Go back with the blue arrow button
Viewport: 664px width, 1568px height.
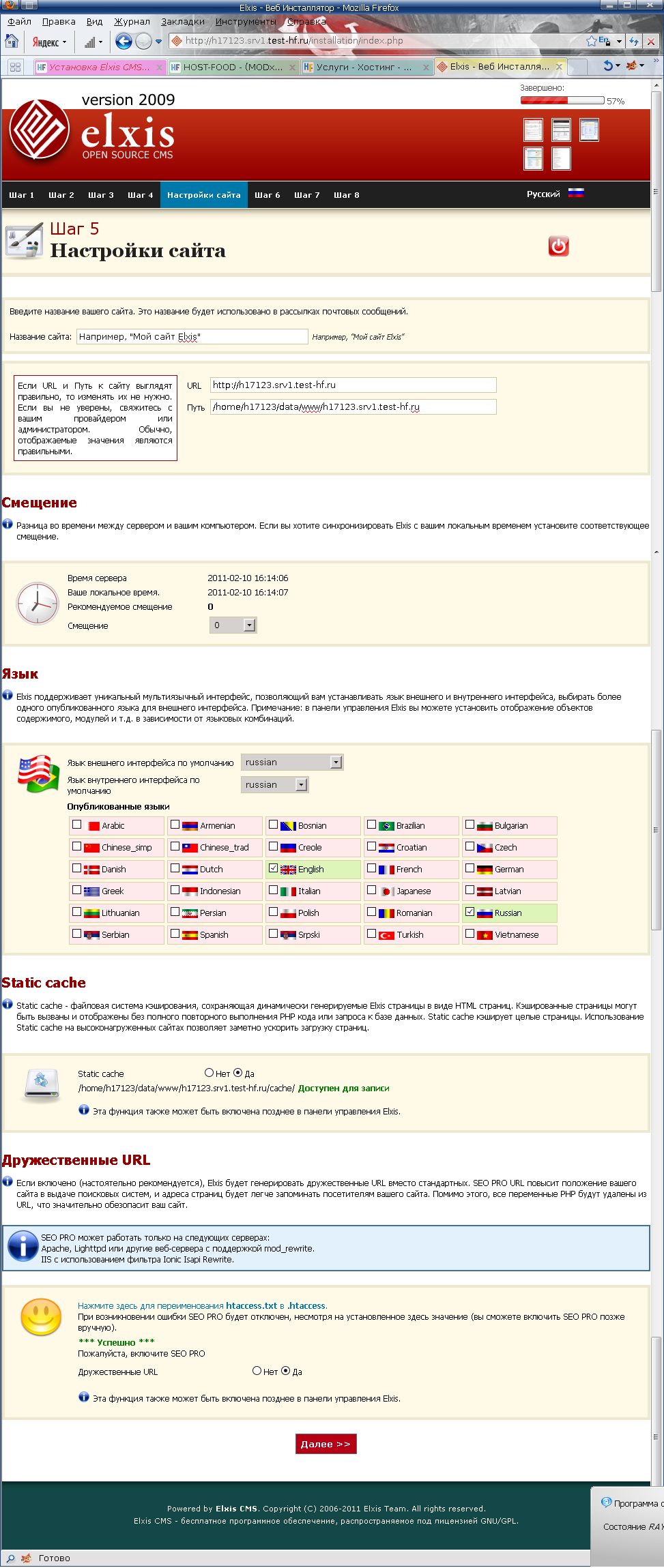tap(124, 42)
